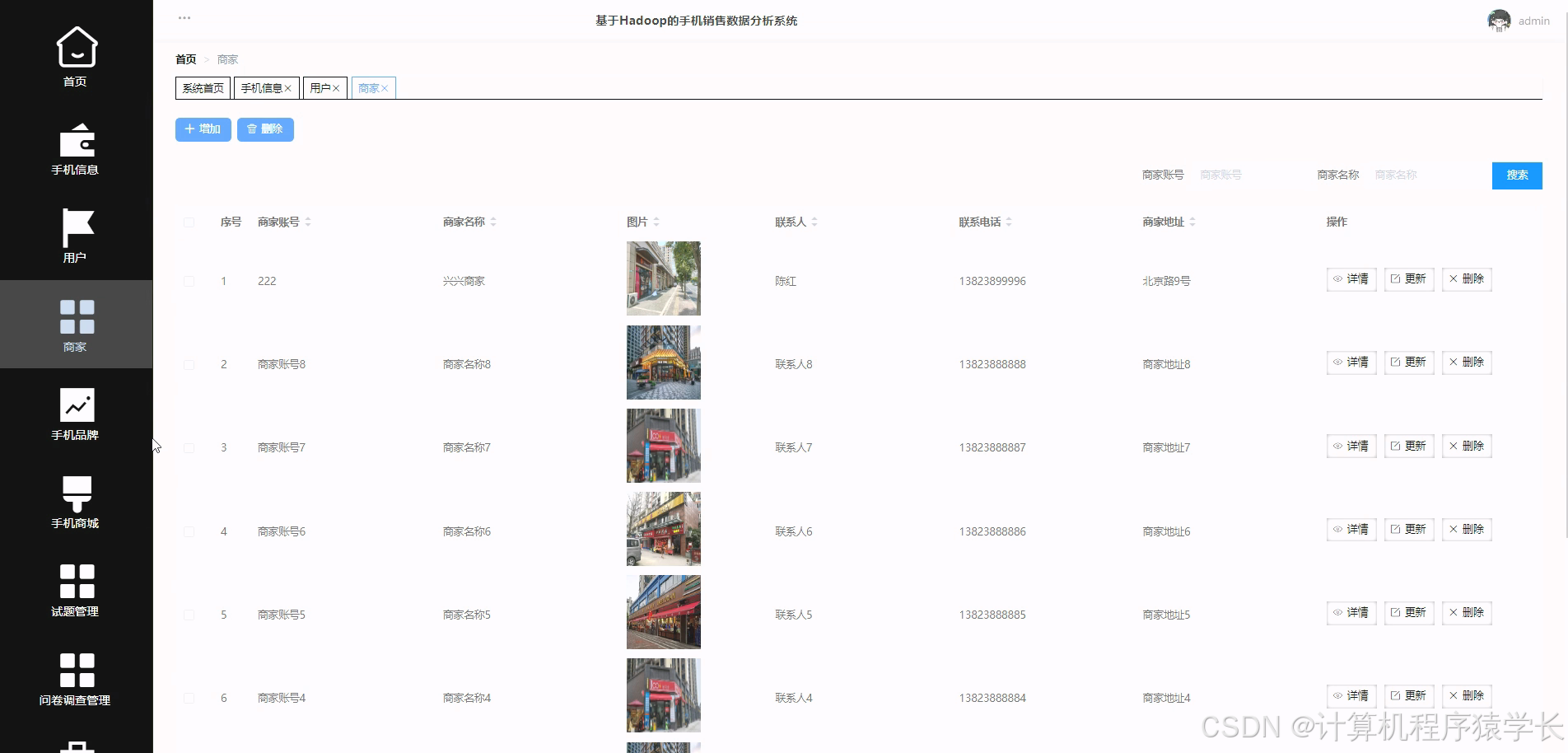Screen dimensions: 1568x753
Task: Switch to the 商家 tab
Action: pos(369,88)
